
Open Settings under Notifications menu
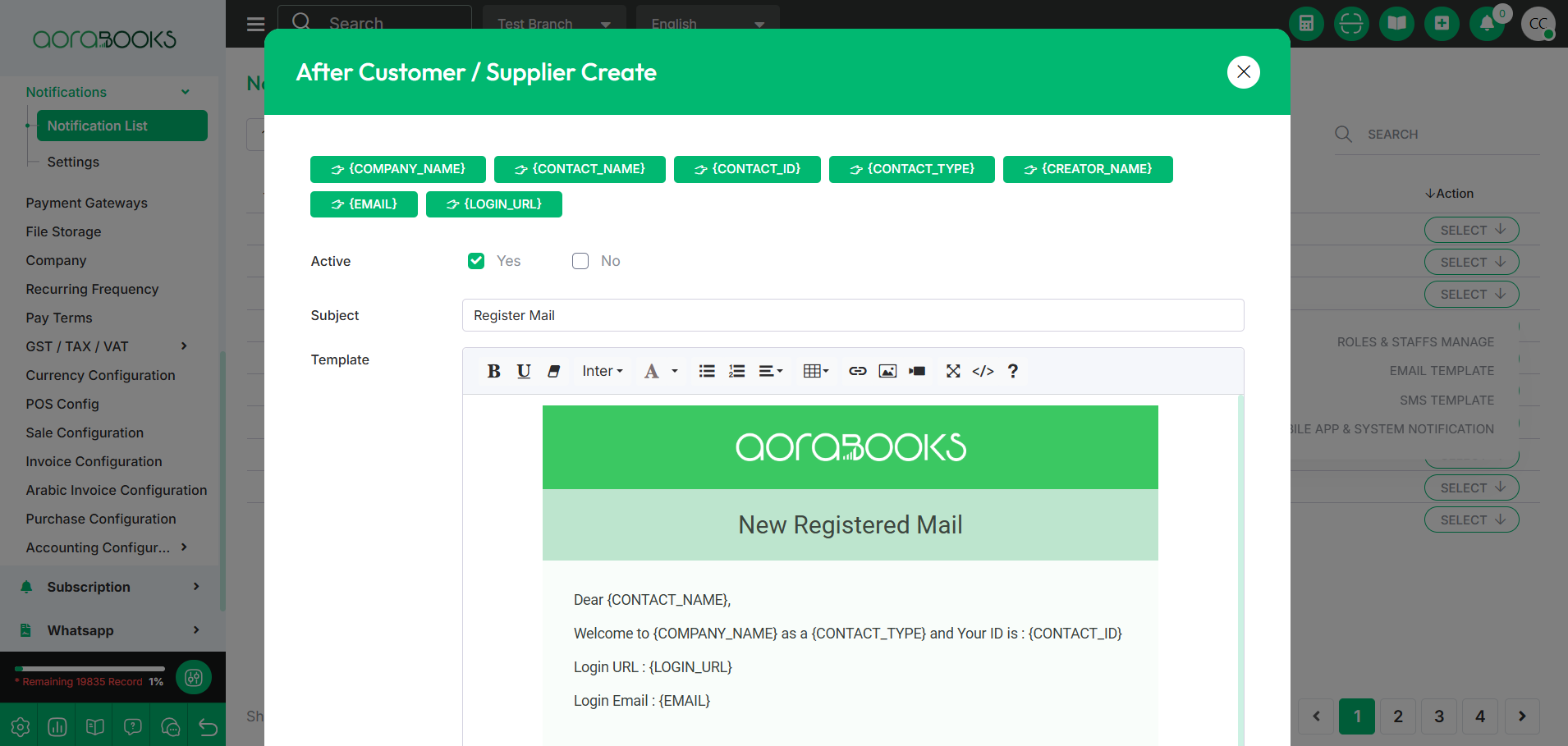coord(73,162)
